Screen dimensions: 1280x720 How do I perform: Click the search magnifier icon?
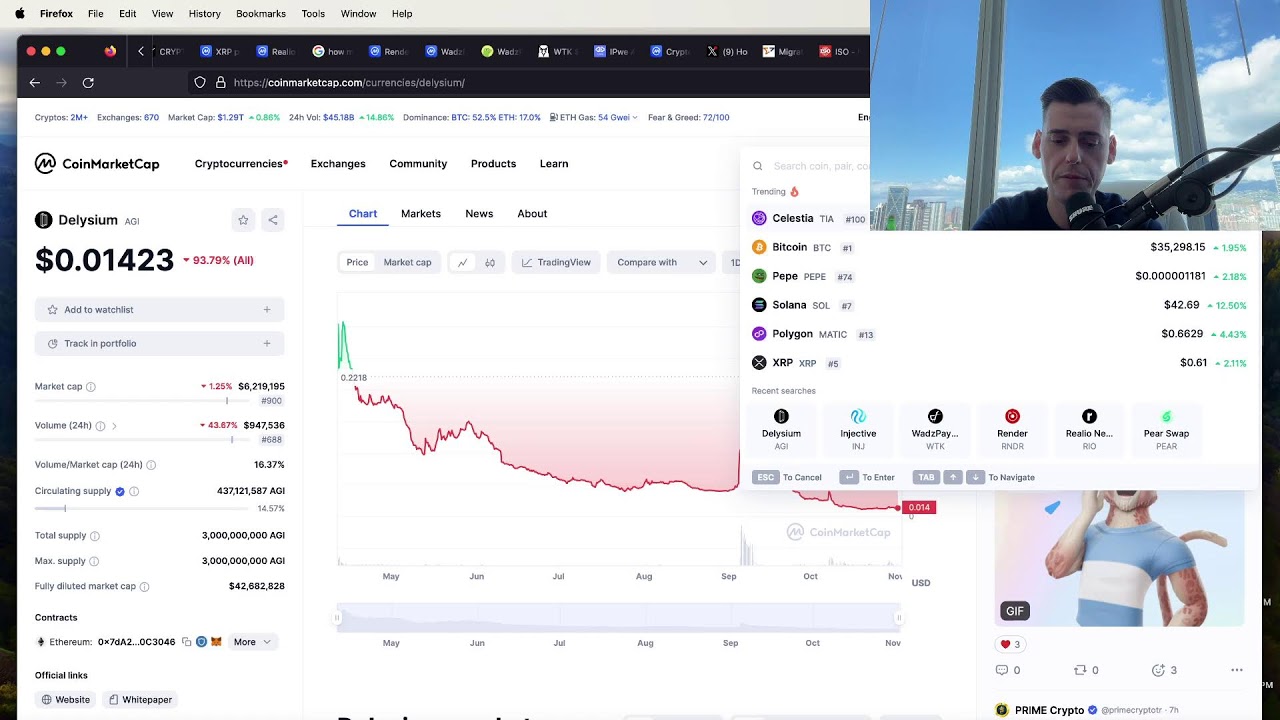(758, 166)
